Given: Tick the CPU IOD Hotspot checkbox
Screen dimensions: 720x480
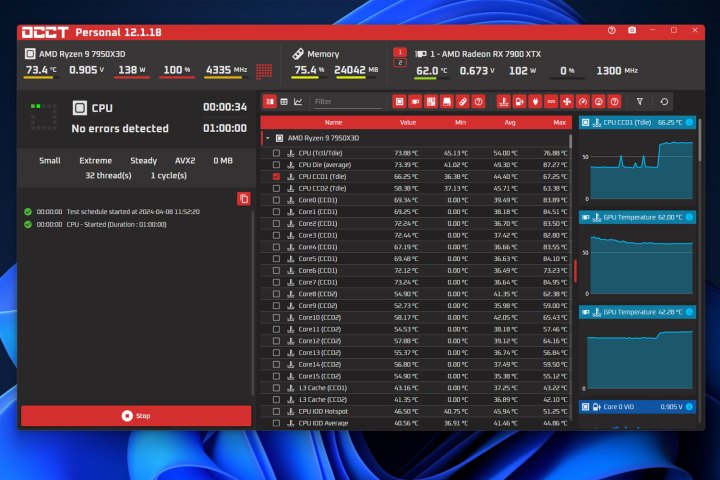Looking at the screenshot, I should tap(276, 412).
